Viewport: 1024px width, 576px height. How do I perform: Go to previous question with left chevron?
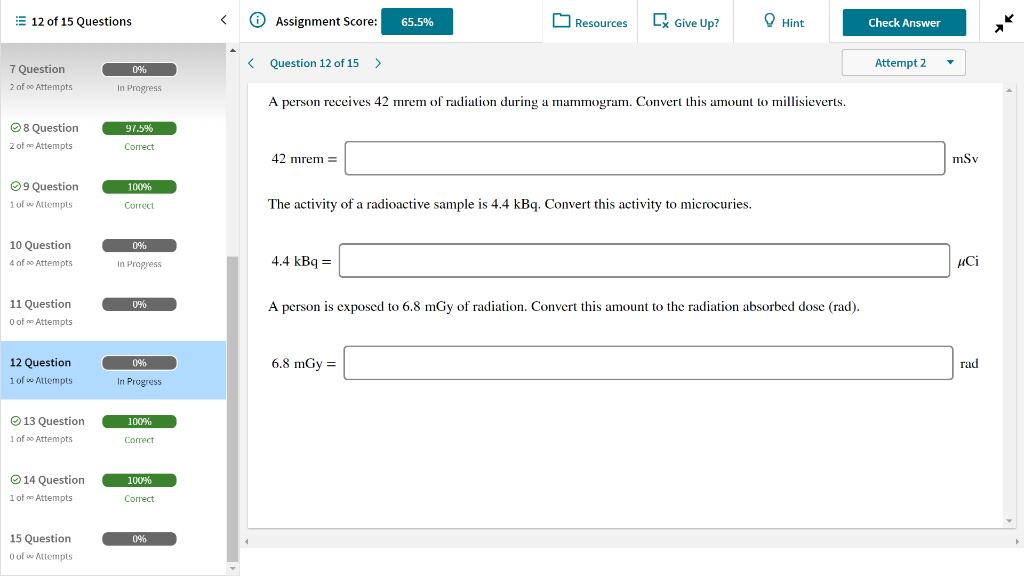coord(250,62)
